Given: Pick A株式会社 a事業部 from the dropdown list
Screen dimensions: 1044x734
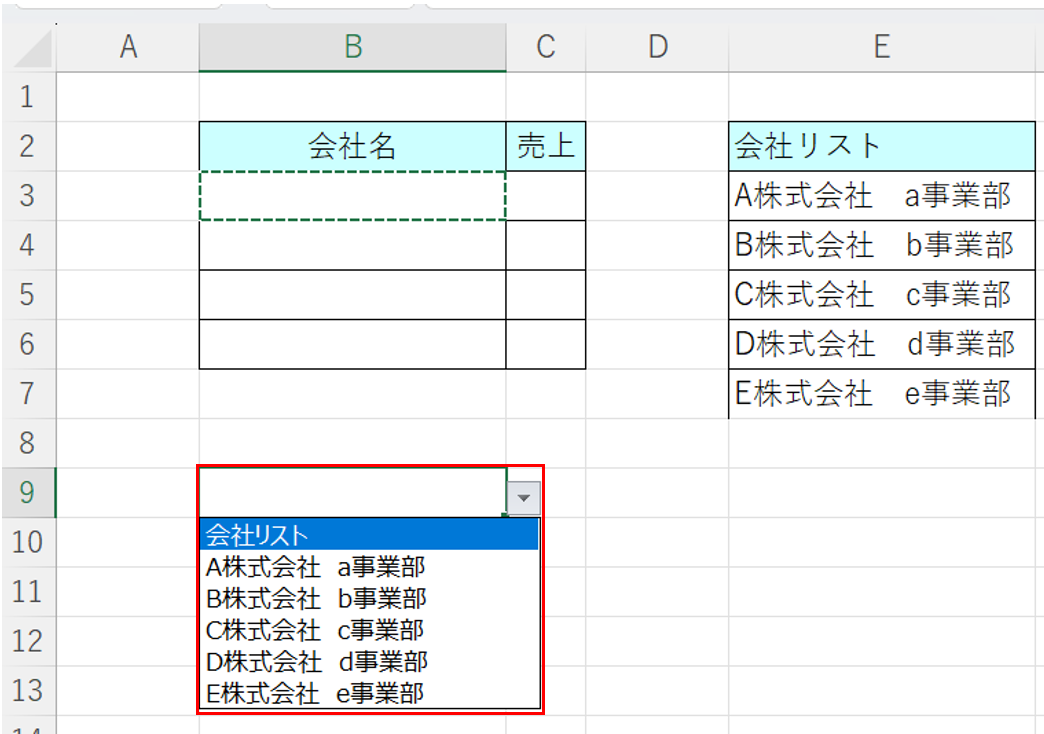Looking at the screenshot, I should click(370, 567).
